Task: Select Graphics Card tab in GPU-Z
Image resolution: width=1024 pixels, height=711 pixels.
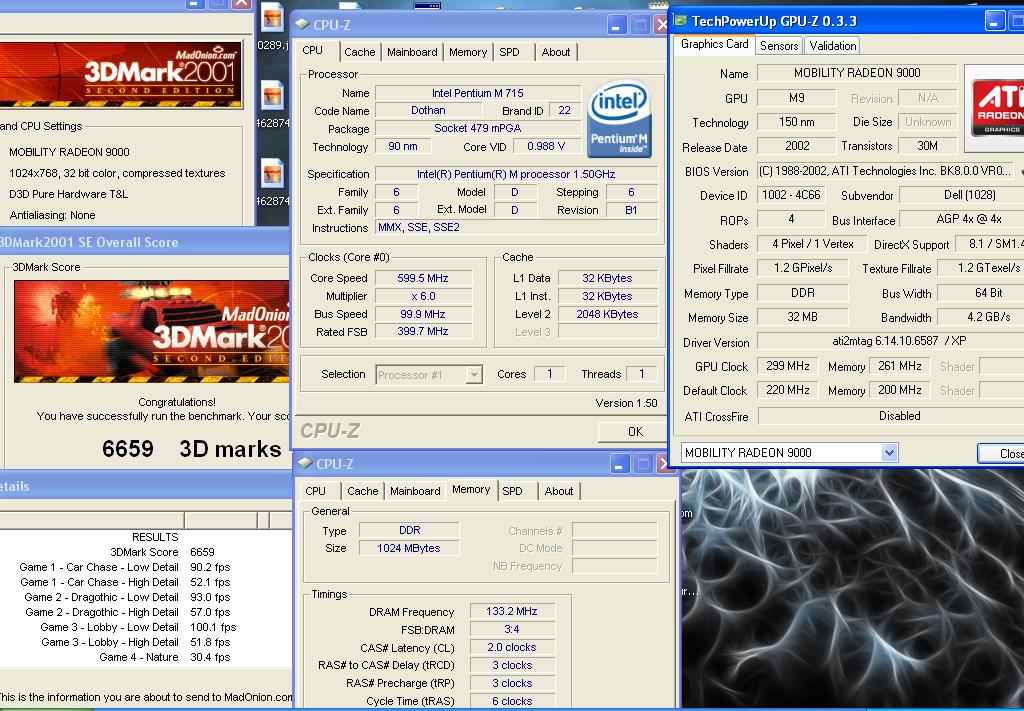Action: point(714,44)
